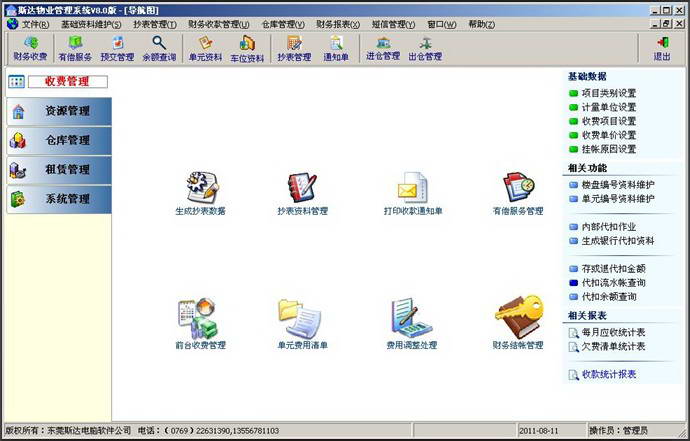The width and height of the screenshot is (690, 441).
Task: Click 代扣流水帐查询 link
Action: 613,283
